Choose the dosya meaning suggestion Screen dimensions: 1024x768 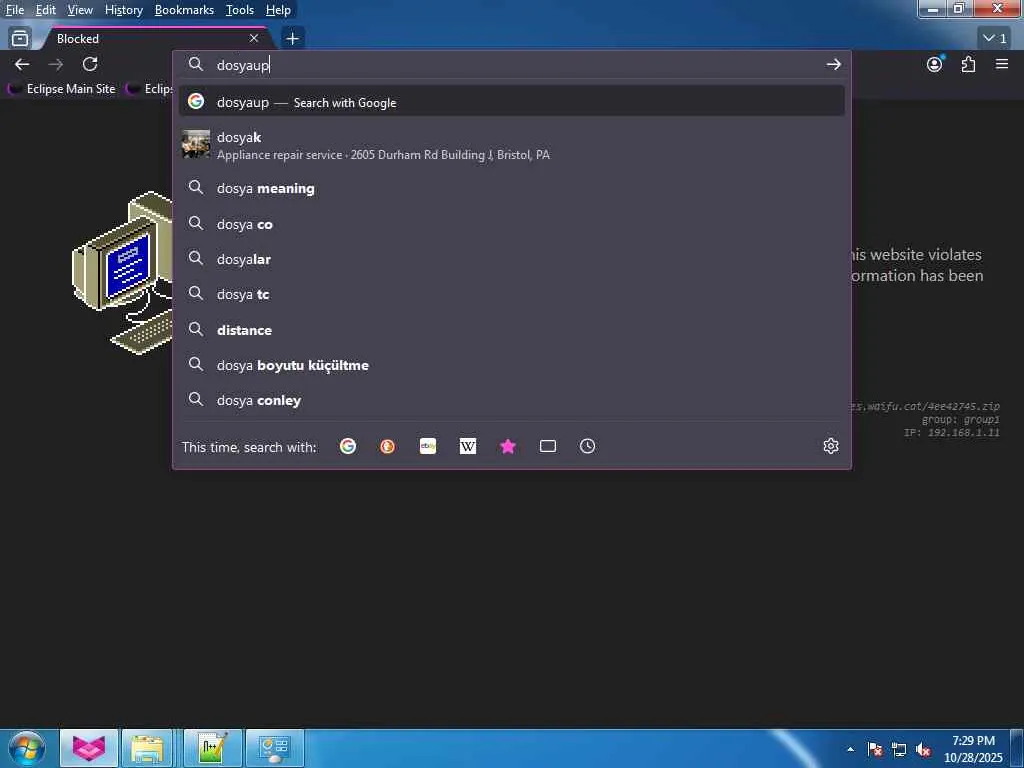click(x=512, y=188)
